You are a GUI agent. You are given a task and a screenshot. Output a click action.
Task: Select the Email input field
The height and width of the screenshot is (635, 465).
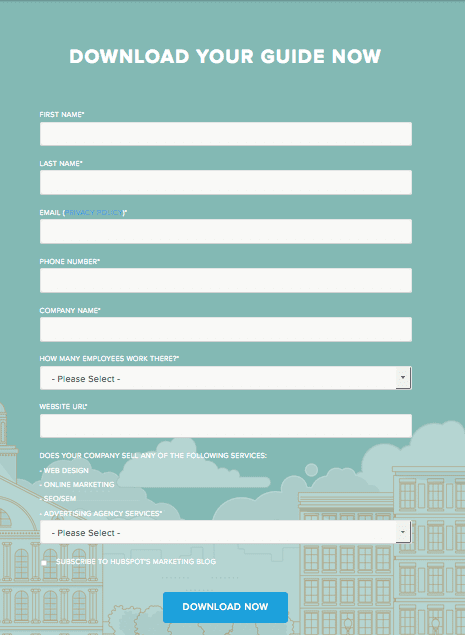click(226, 231)
